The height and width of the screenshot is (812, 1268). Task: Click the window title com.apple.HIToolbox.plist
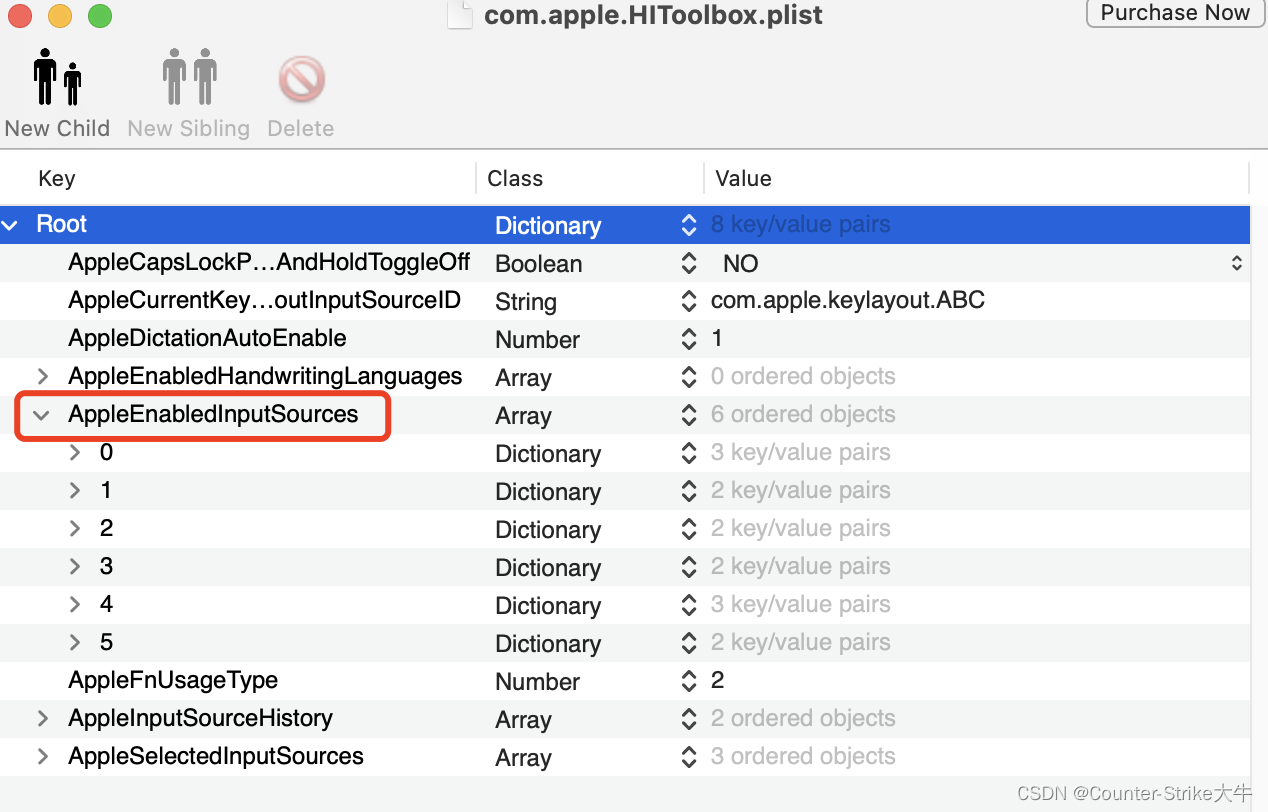(x=653, y=15)
